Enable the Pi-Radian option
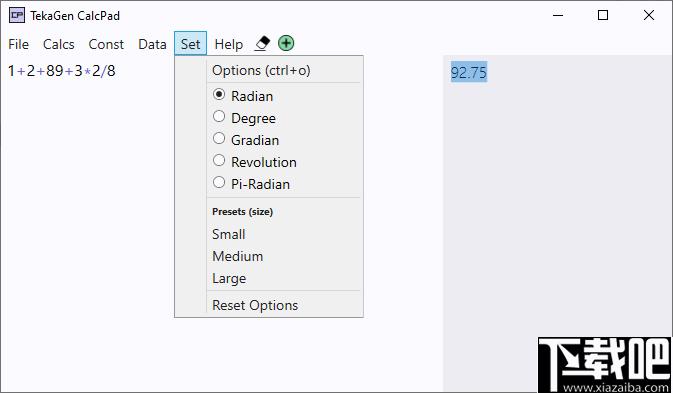 tap(252, 184)
